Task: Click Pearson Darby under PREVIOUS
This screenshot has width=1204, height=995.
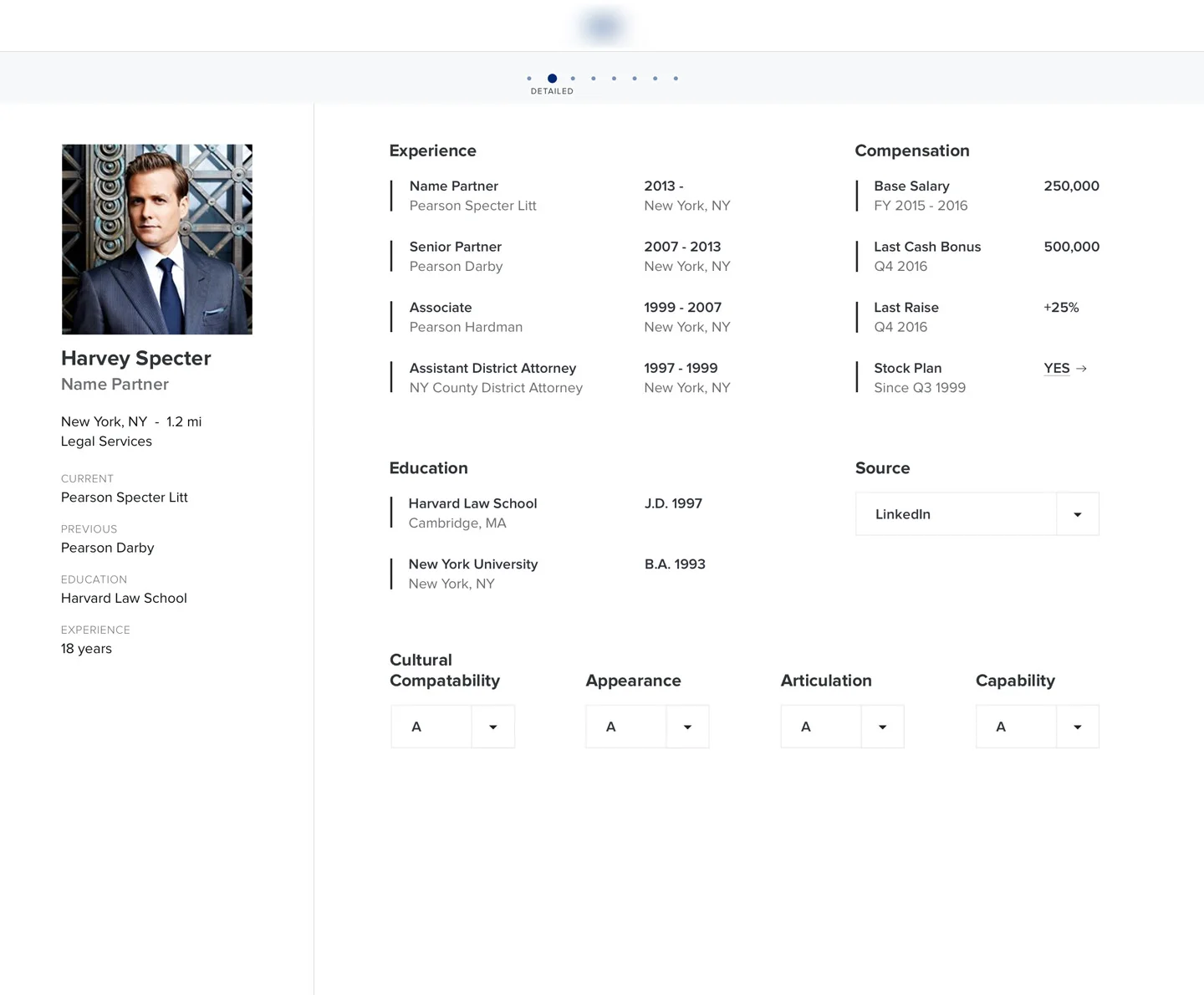Action: coord(108,548)
